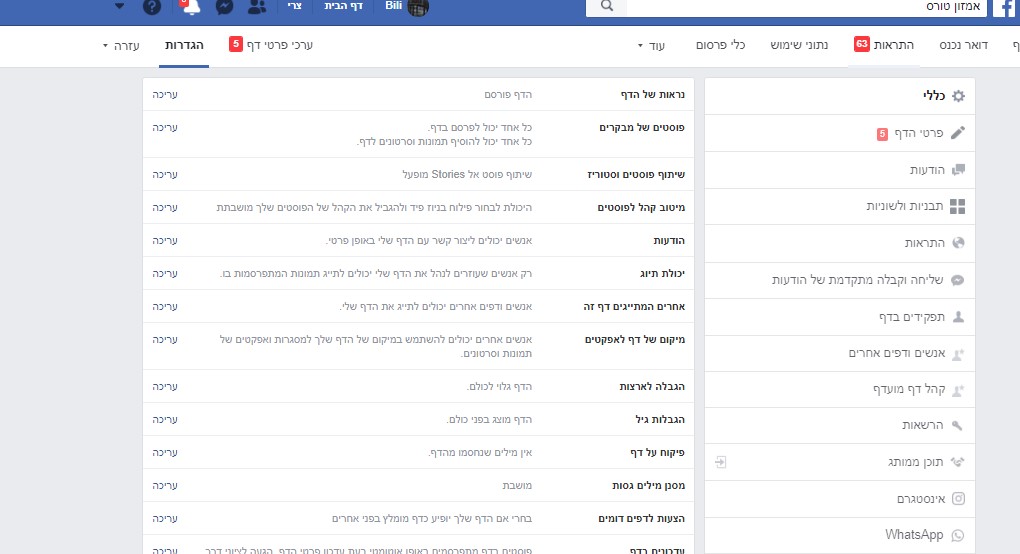Screen dimensions: 1020x554
Task: Click the search magnifier icon
Action: 606,7
